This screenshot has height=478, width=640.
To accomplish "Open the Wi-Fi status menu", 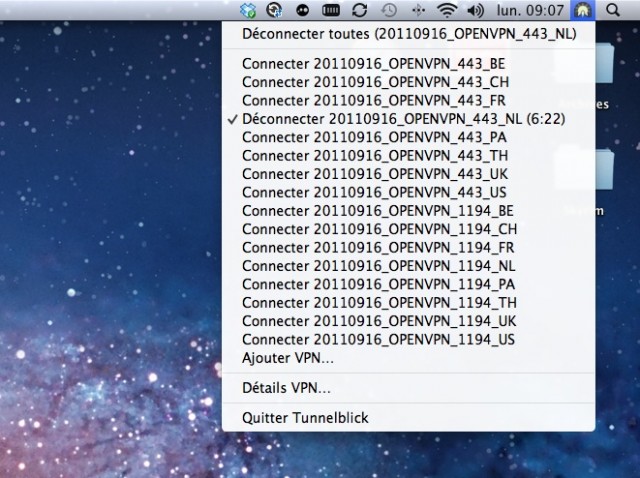I will pos(447,10).
